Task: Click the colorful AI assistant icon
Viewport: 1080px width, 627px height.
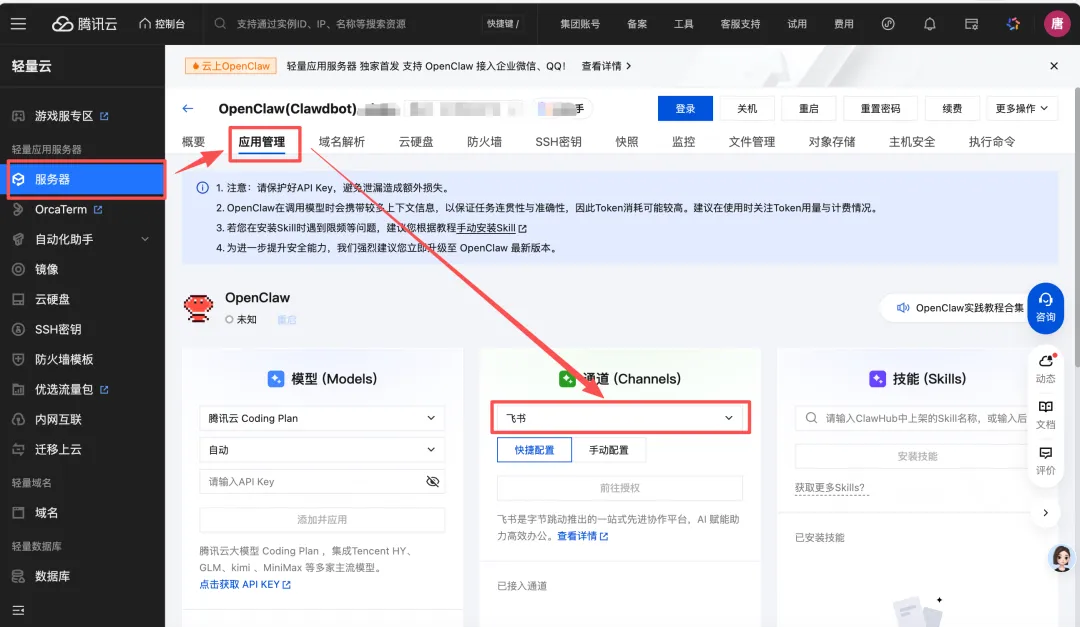Action: tap(1013, 24)
